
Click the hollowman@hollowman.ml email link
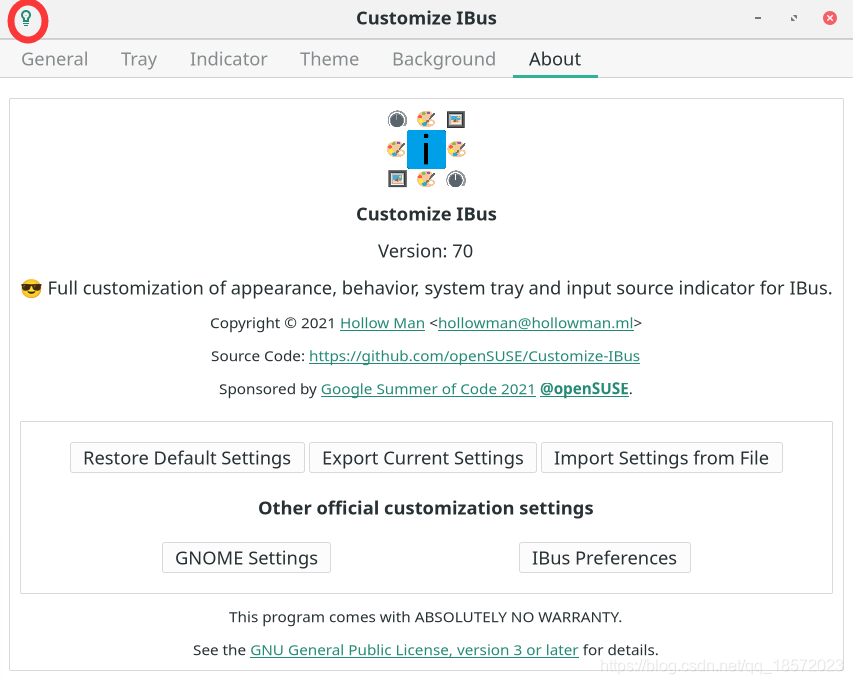click(536, 323)
